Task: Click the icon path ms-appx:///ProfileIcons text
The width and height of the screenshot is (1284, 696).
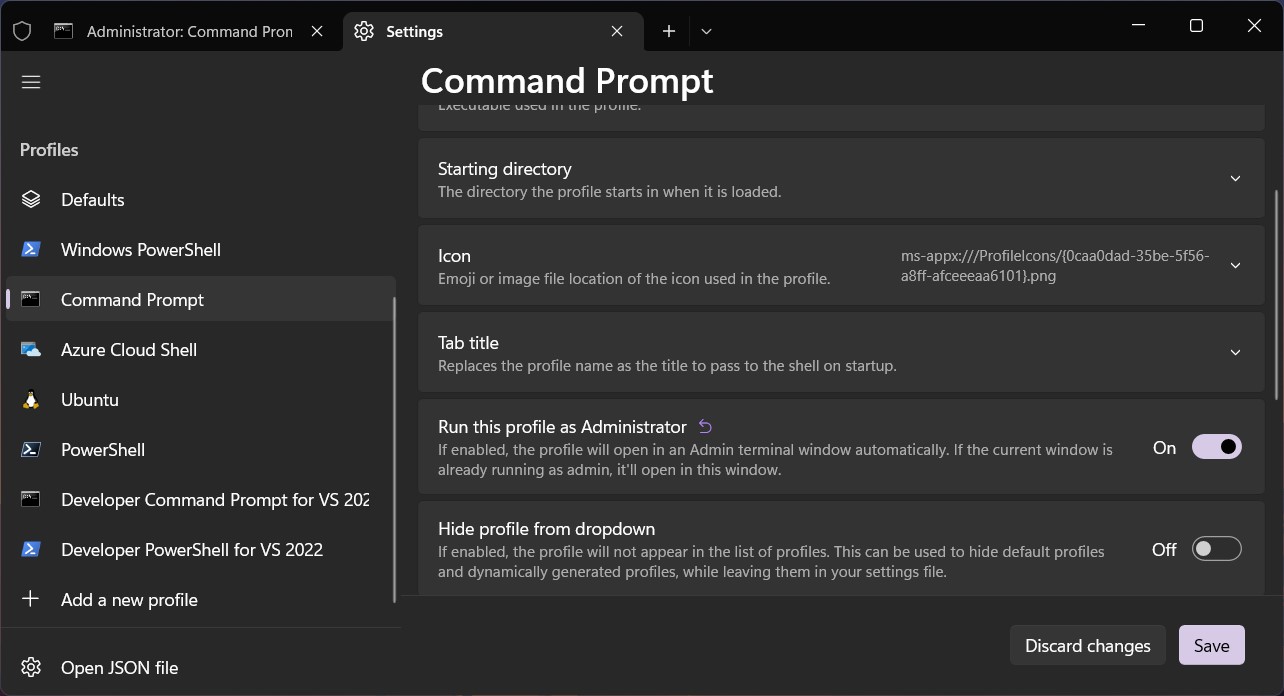Action: [x=1055, y=266]
